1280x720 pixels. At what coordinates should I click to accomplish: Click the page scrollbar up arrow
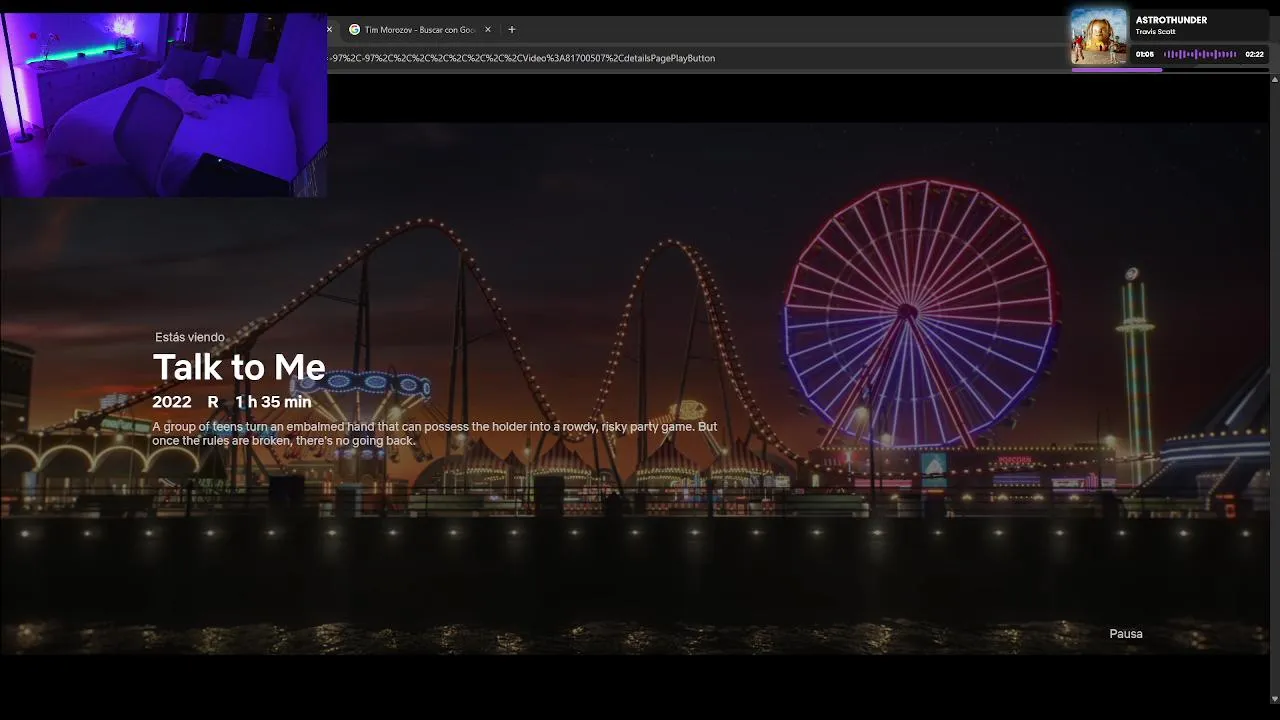pos(1275,79)
